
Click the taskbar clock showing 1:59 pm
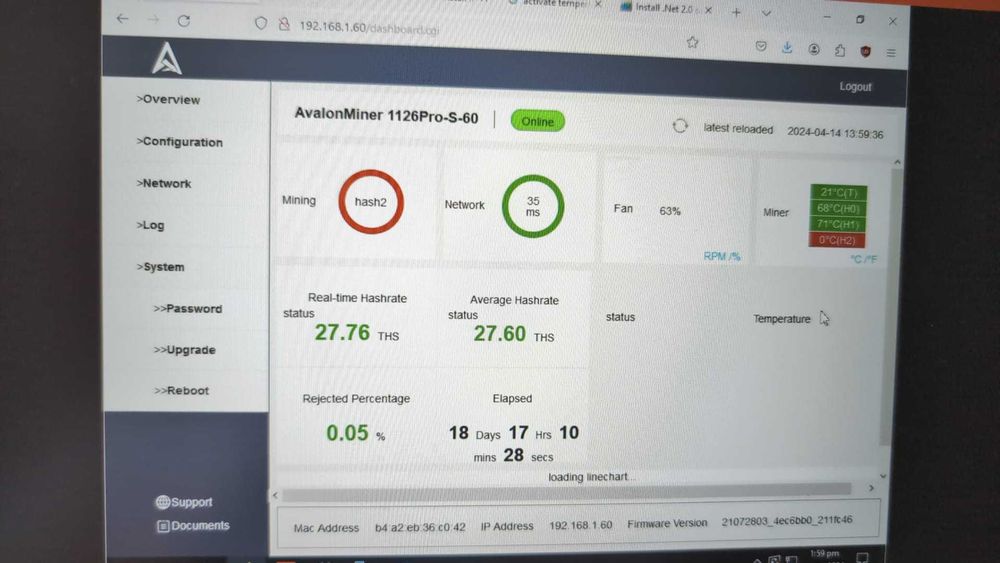(825, 554)
